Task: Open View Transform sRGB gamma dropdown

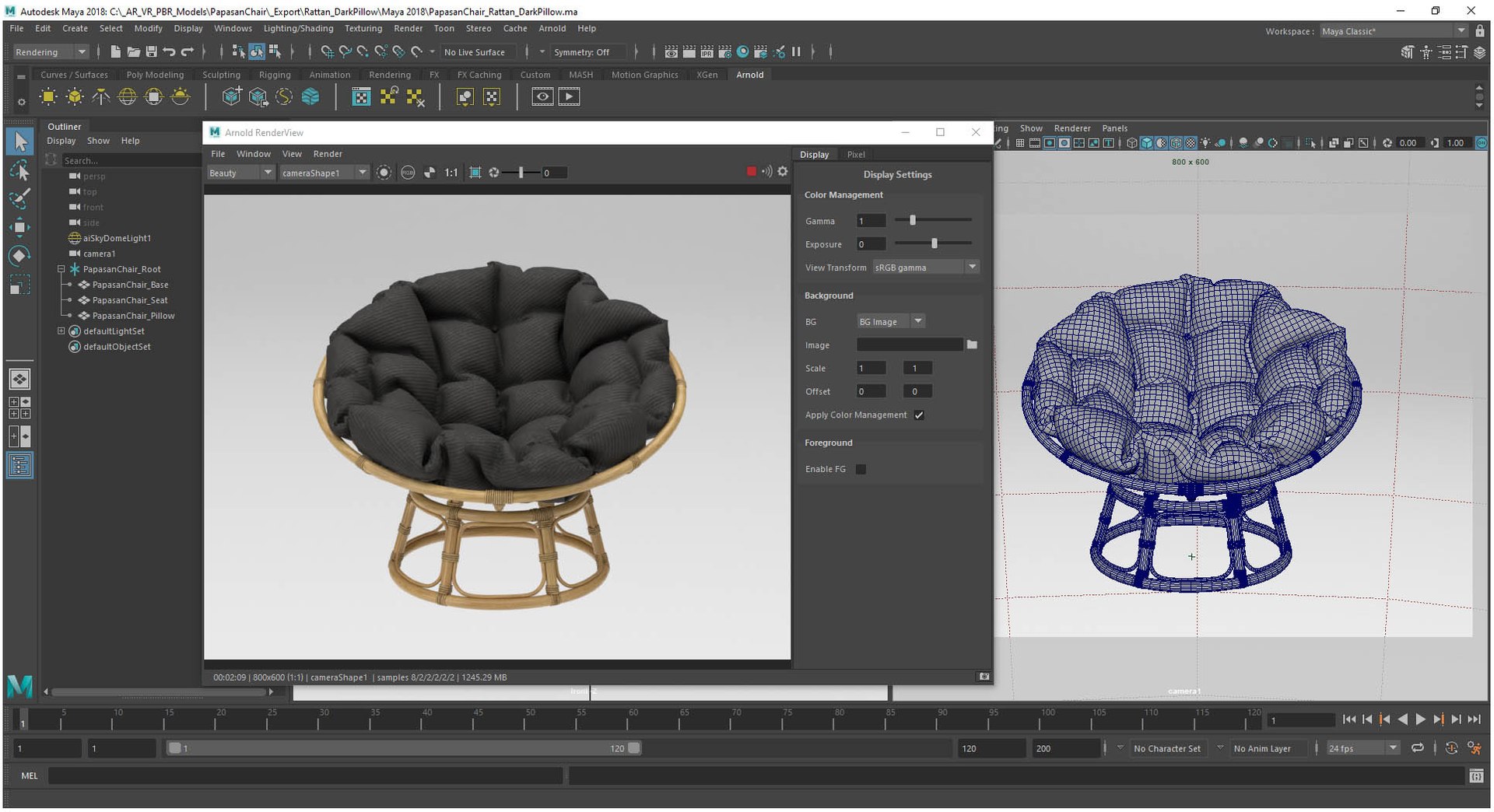Action: [925, 268]
